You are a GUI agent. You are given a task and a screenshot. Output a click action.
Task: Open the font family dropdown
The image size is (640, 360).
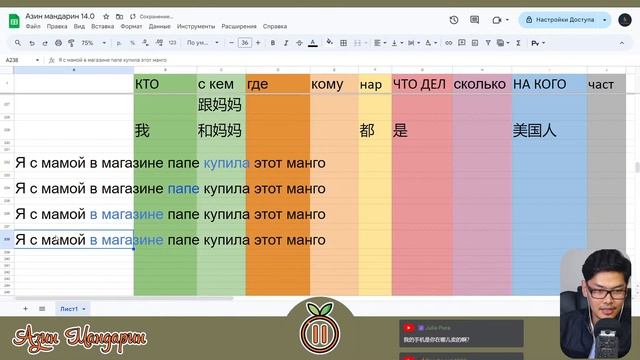pyautogui.click(x=203, y=43)
